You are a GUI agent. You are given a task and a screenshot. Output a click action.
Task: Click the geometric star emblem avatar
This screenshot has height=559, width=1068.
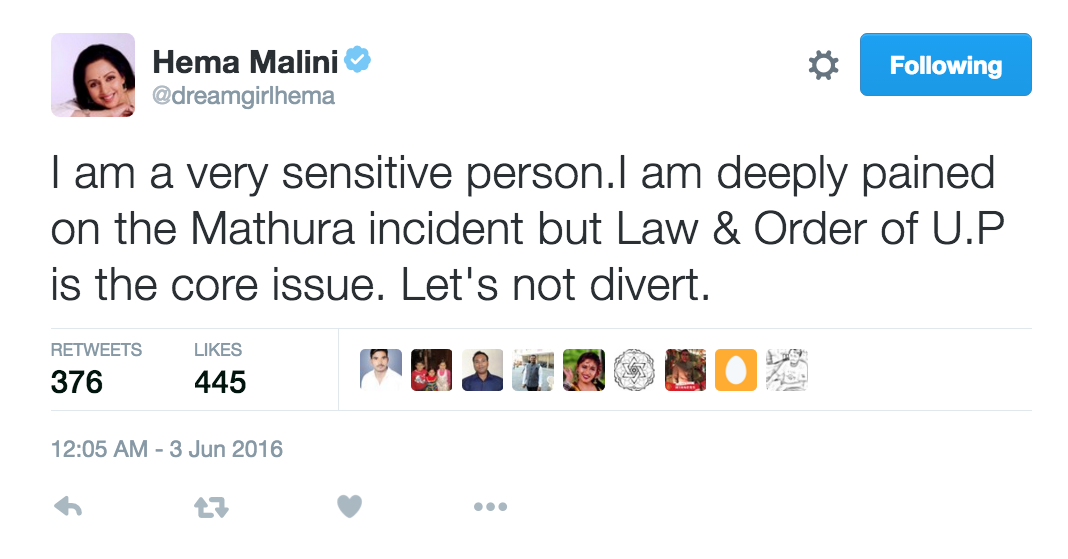pyautogui.click(x=633, y=370)
